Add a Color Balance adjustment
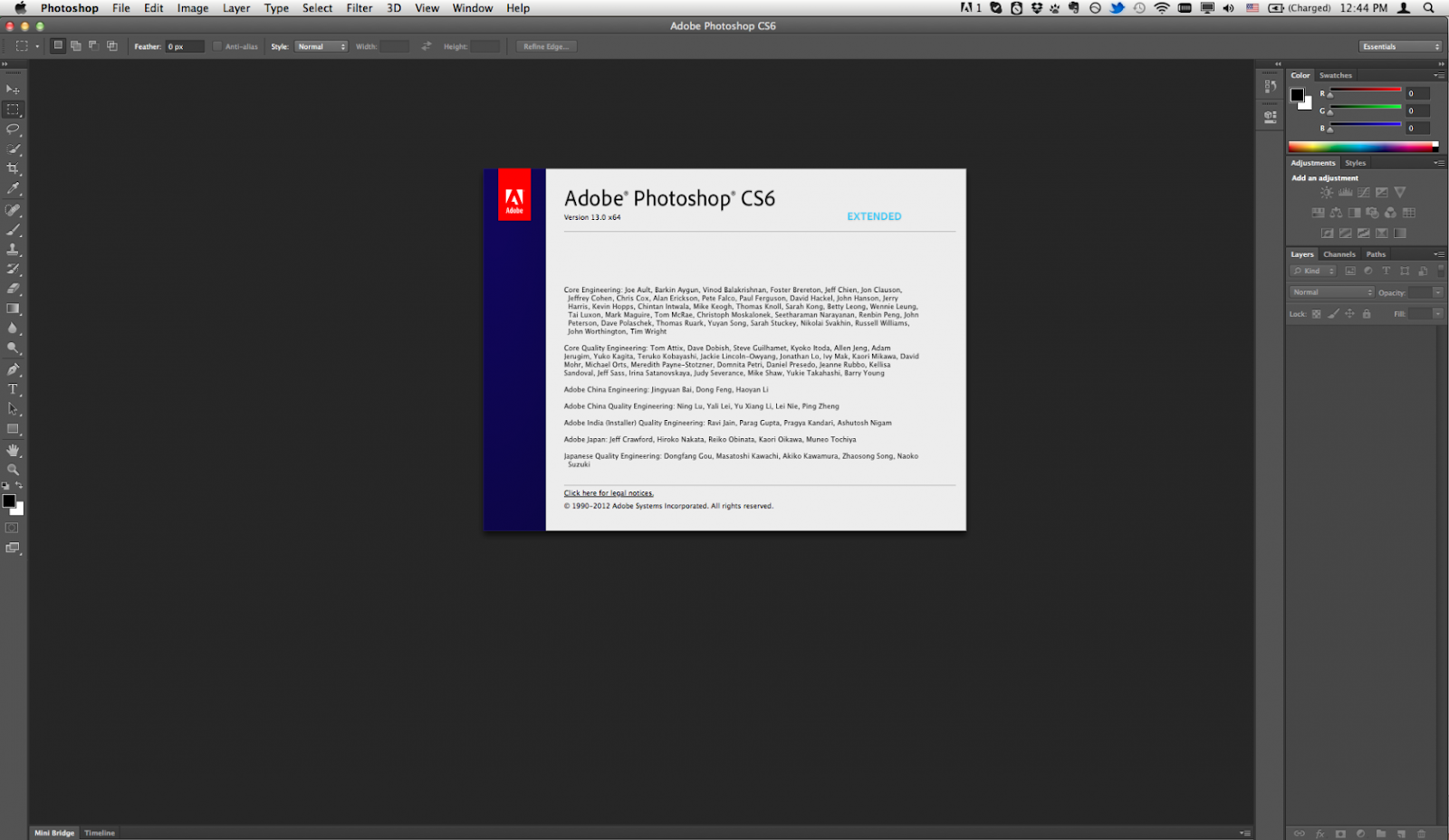Image resolution: width=1449 pixels, height=840 pixels. [x=1336, y=213]
